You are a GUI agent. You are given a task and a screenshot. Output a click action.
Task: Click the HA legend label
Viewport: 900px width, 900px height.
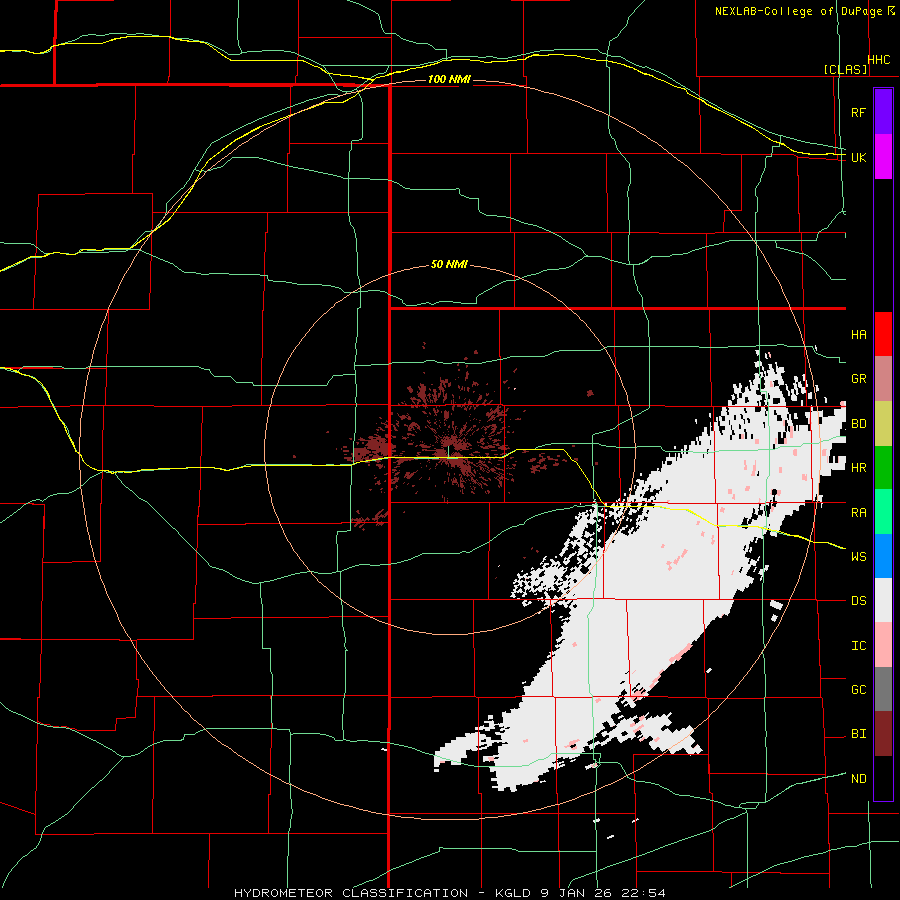858,335
